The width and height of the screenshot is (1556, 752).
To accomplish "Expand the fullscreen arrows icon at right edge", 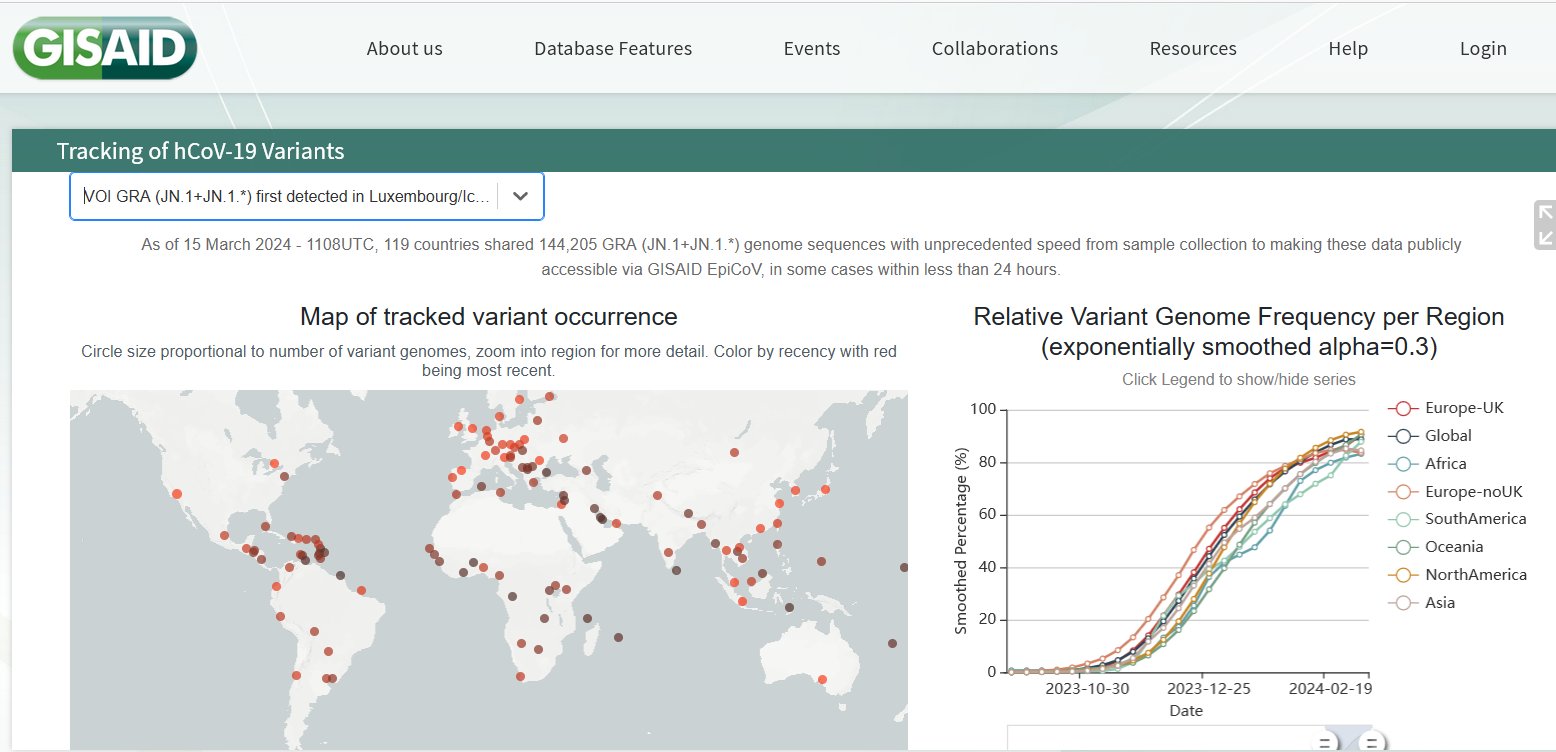I will point(1545,225).
